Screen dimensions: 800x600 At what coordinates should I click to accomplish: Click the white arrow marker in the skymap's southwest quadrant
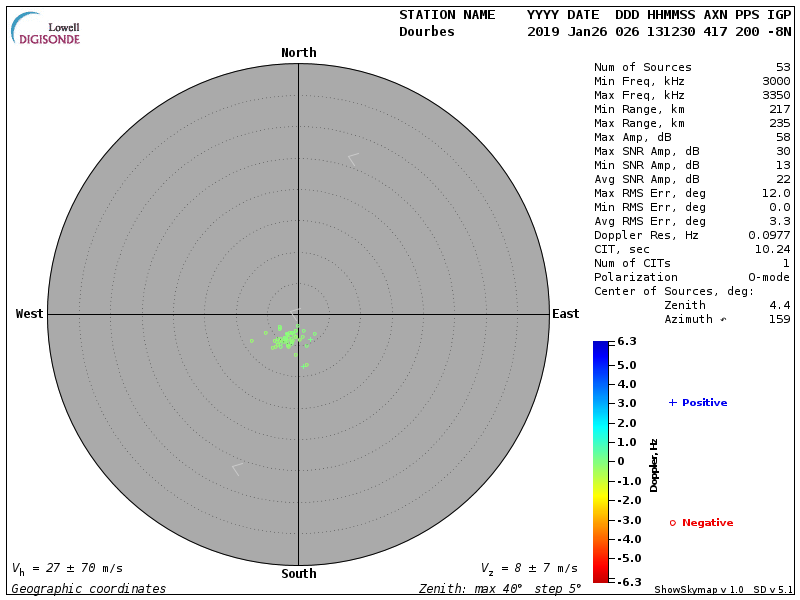(237, 468)
